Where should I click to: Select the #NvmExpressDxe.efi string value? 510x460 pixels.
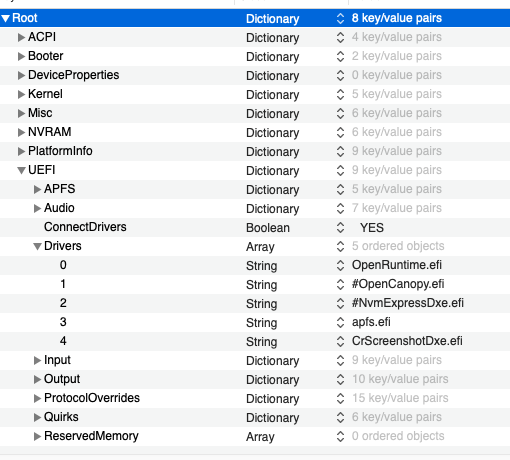click(x=408, y=303)
